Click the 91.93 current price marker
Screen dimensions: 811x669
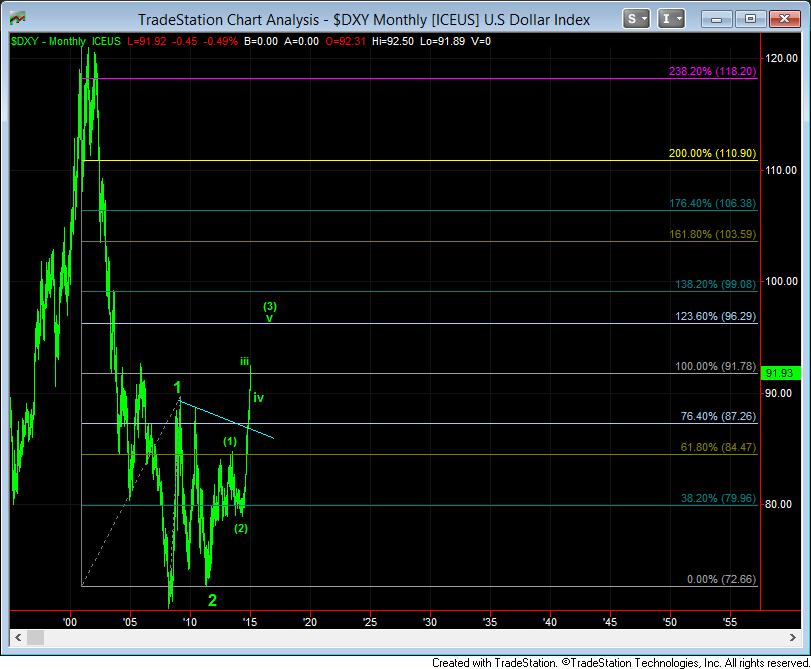[x=778, y=373]
